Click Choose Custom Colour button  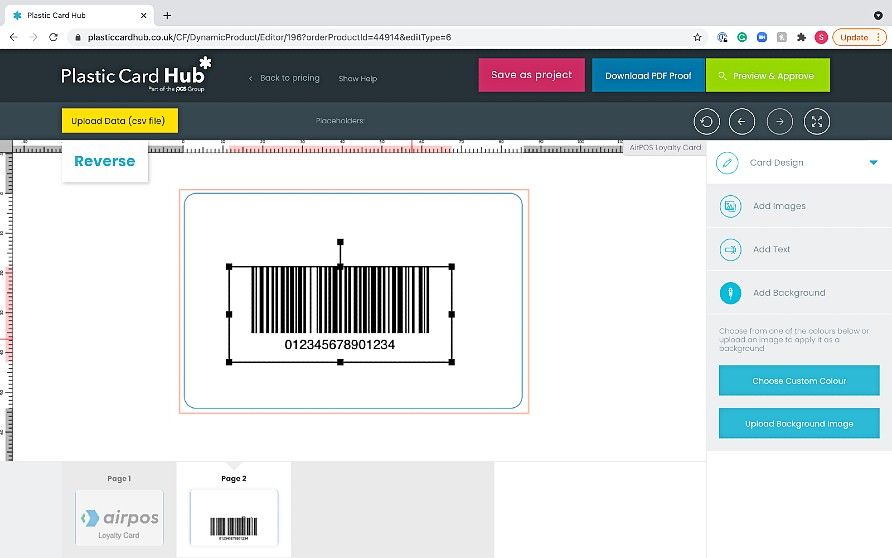[799, 381]
